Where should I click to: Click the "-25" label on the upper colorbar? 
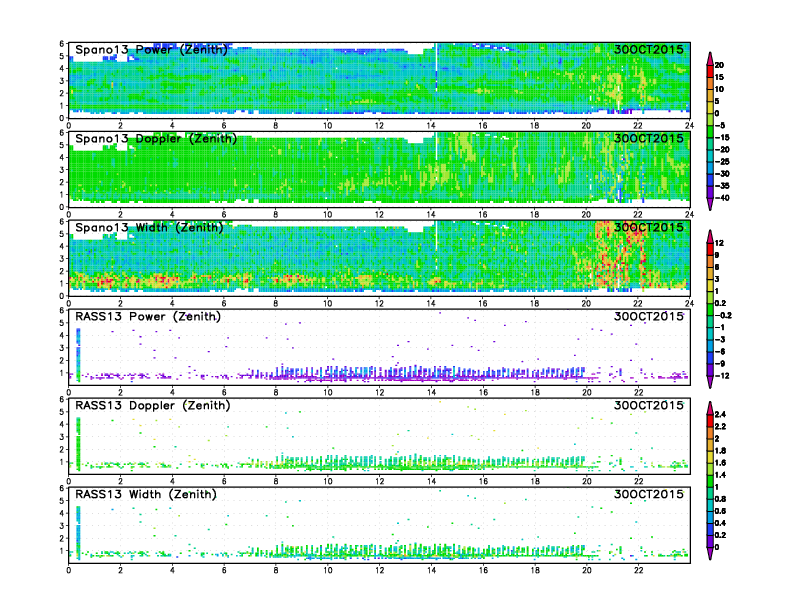(722, 162)
